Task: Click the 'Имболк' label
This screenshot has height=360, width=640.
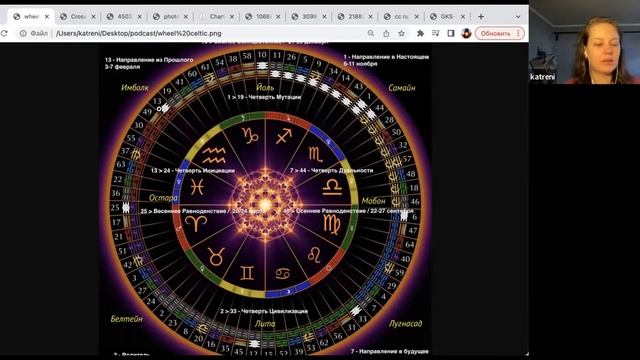Action: (135, 87)
